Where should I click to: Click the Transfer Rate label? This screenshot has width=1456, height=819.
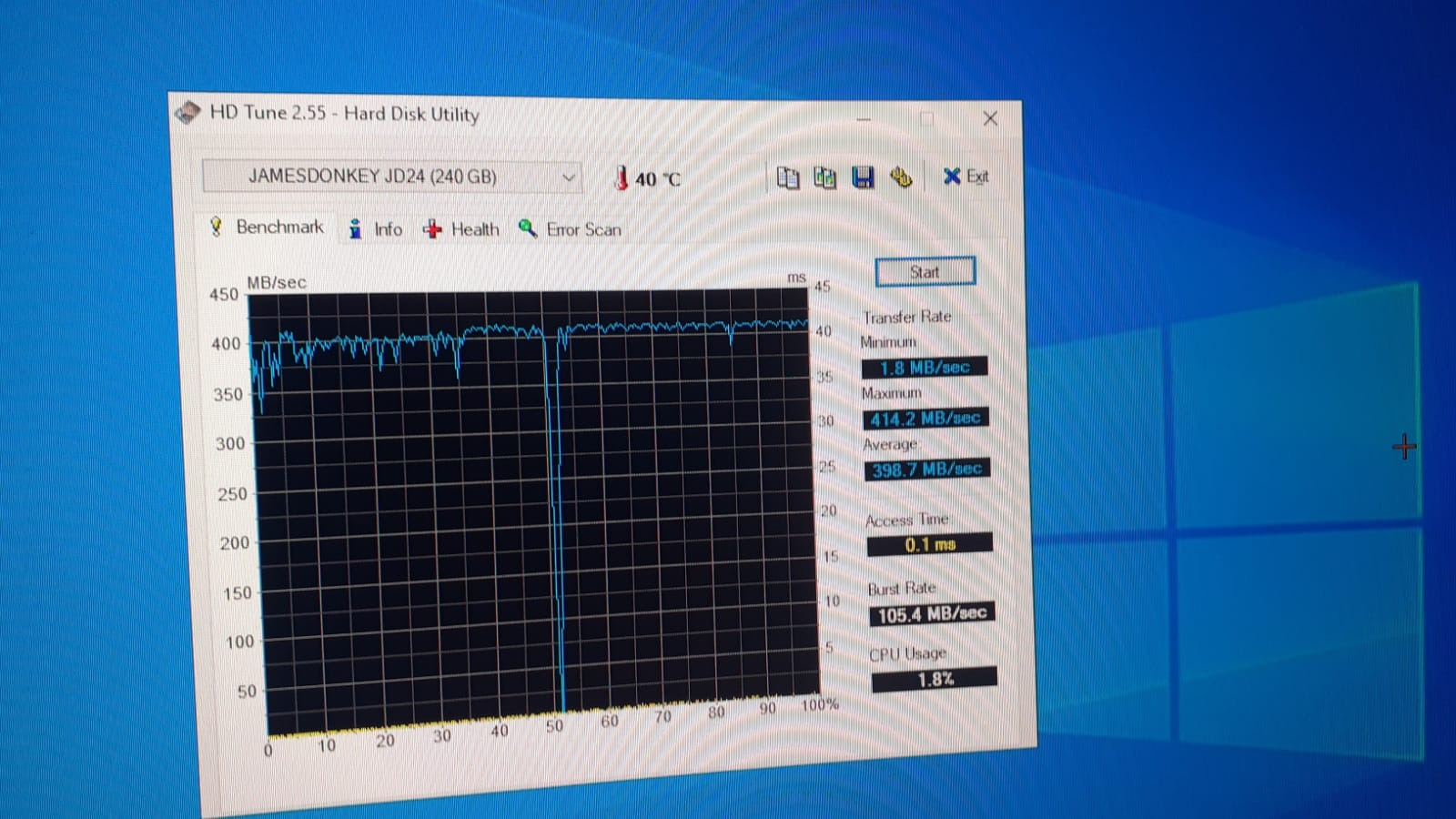pyautogui.click(x=907, y=317)
